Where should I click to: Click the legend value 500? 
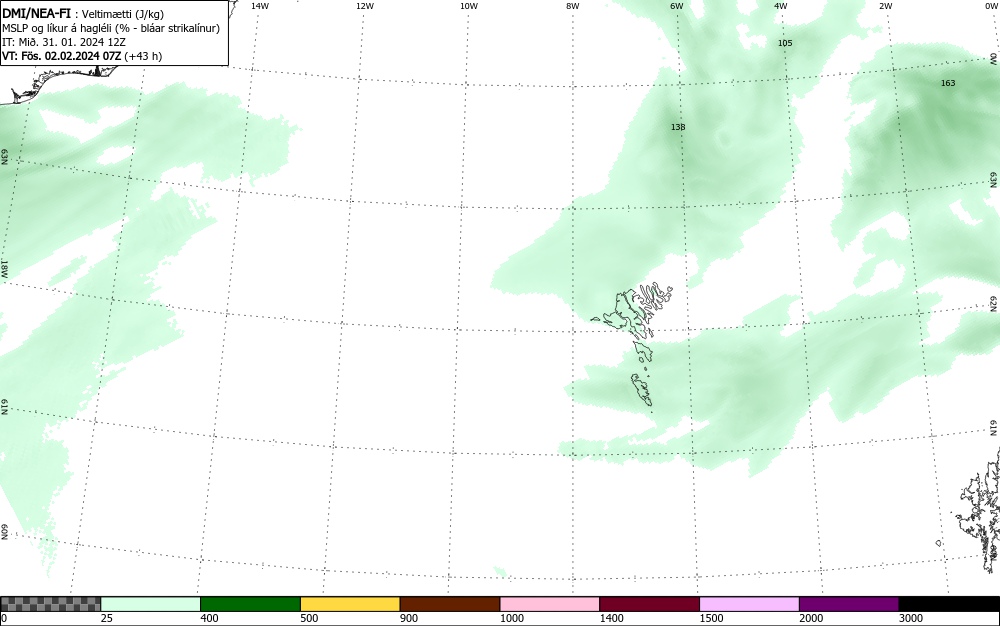tap(309, 618)
